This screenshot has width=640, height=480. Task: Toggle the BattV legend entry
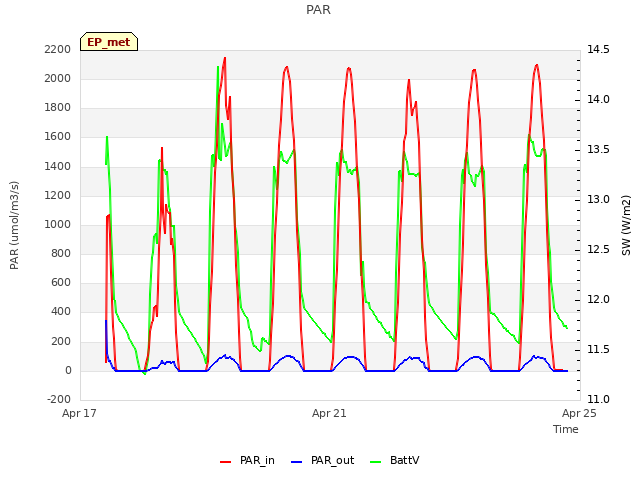(394, 461)
